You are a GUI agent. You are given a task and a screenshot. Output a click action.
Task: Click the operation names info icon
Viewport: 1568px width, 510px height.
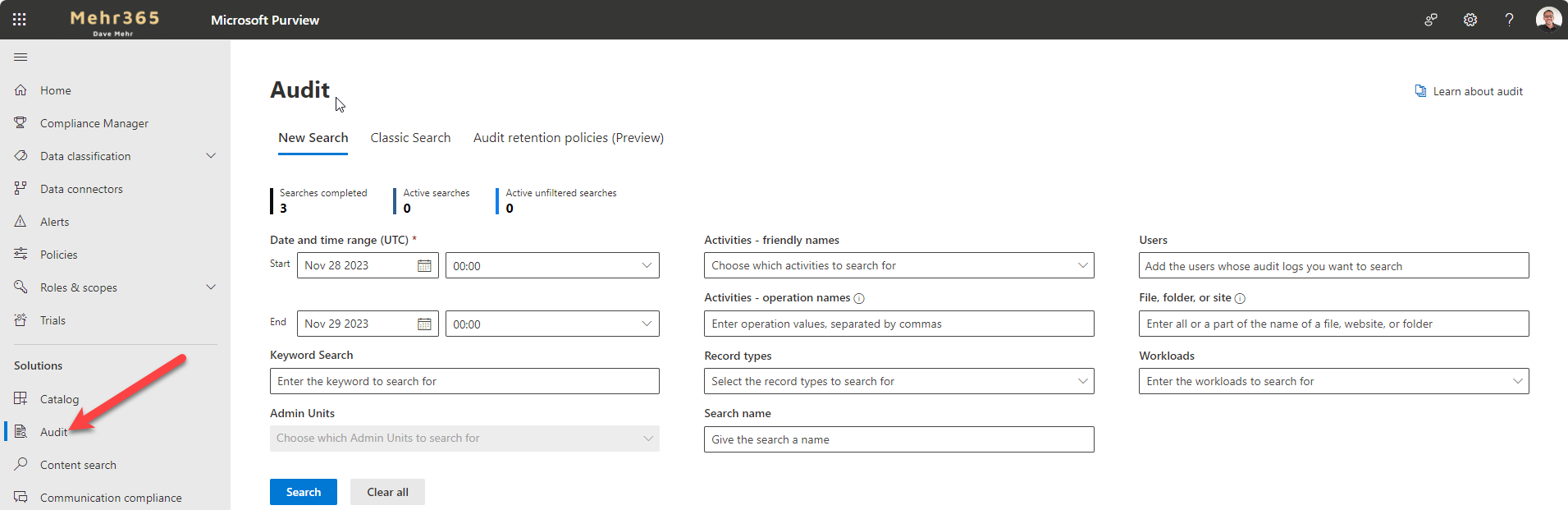[859, 299]
